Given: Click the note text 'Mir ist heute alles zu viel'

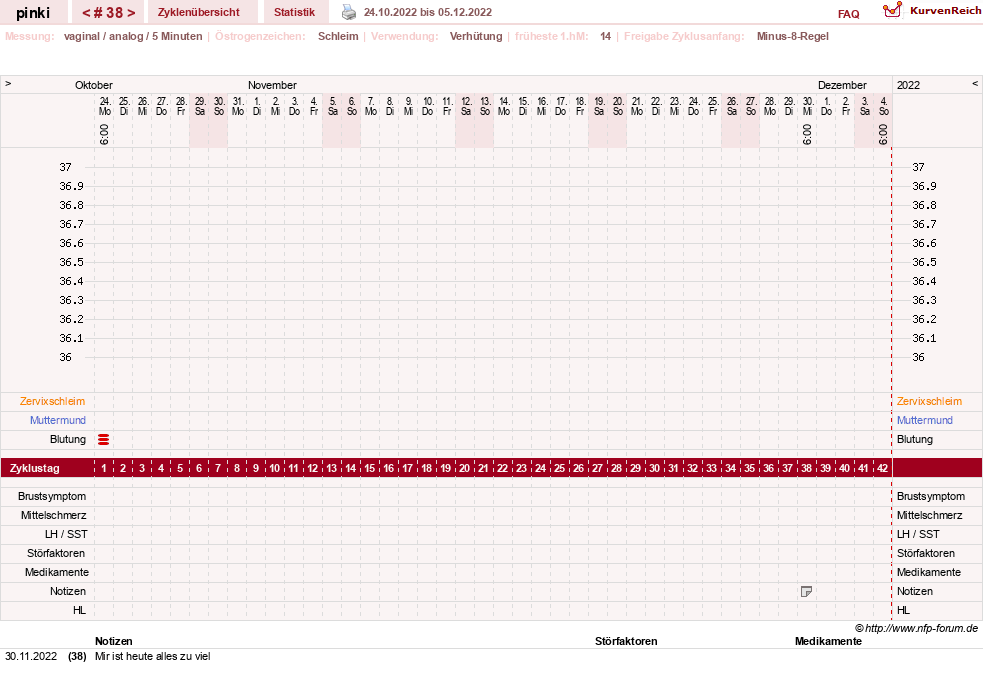Looking at the screenshot, I should coord(152,656).
